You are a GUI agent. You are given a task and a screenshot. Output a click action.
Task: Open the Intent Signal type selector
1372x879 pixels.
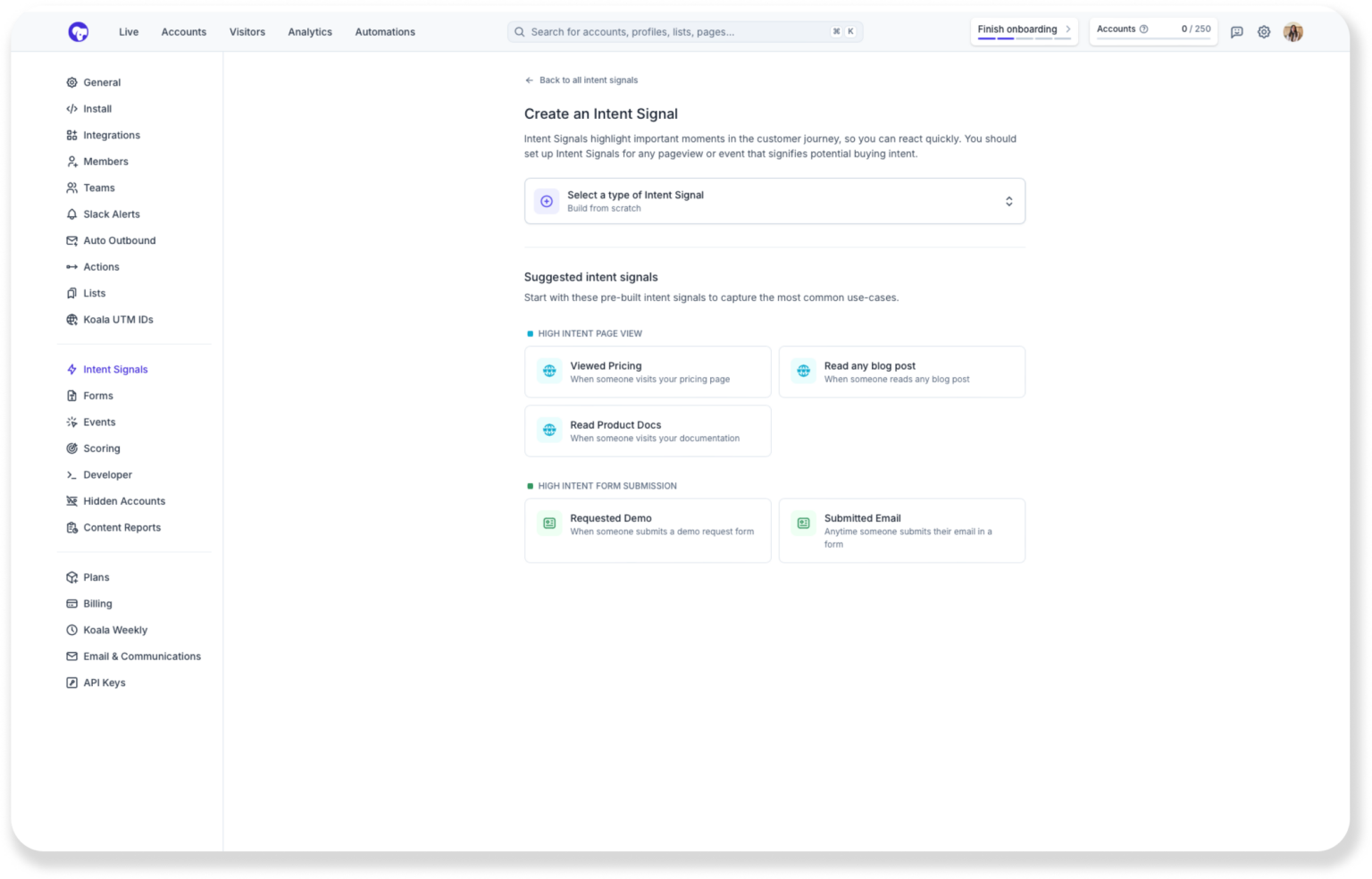(774, 200)
